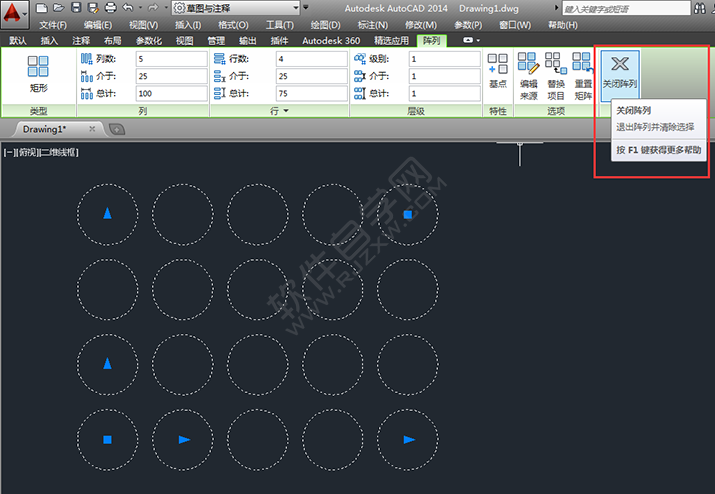Open the 标注(N) menu
Image resolution: width=715 pixels, height=494 pixels.
point(373,25)
